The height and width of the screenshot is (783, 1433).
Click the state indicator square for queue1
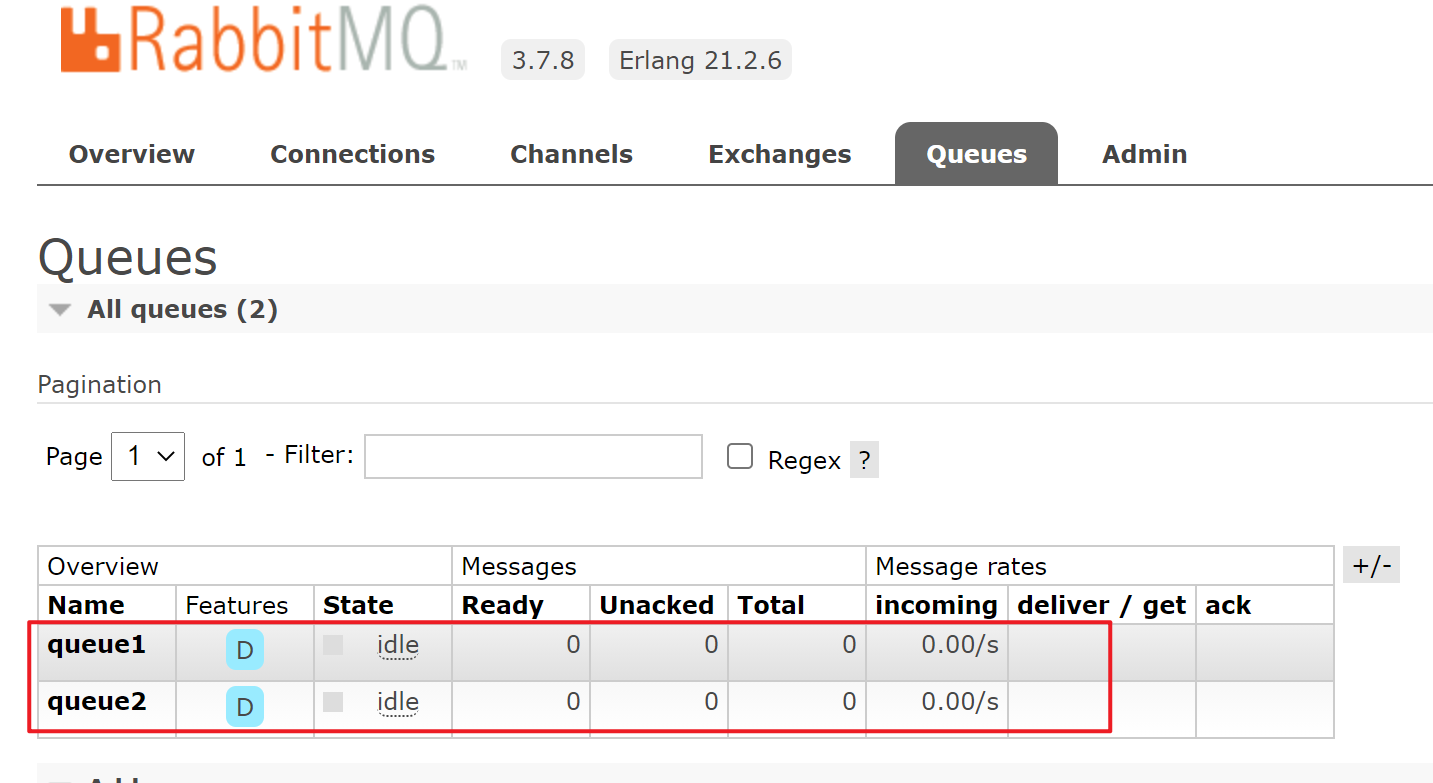click(333, 646)
